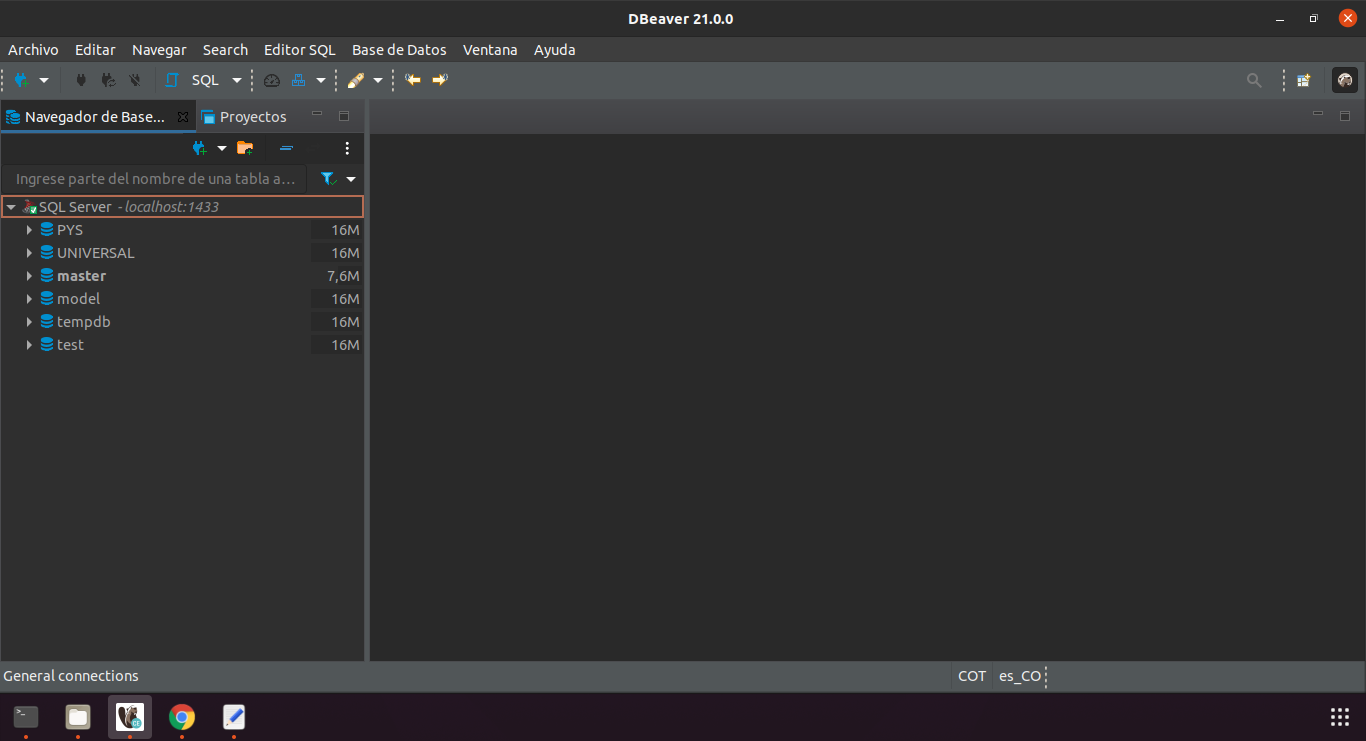The height and width of the screenshot is (741, 1366).
Task: Open the SQL button dropdown arrow
Action: 237,80
